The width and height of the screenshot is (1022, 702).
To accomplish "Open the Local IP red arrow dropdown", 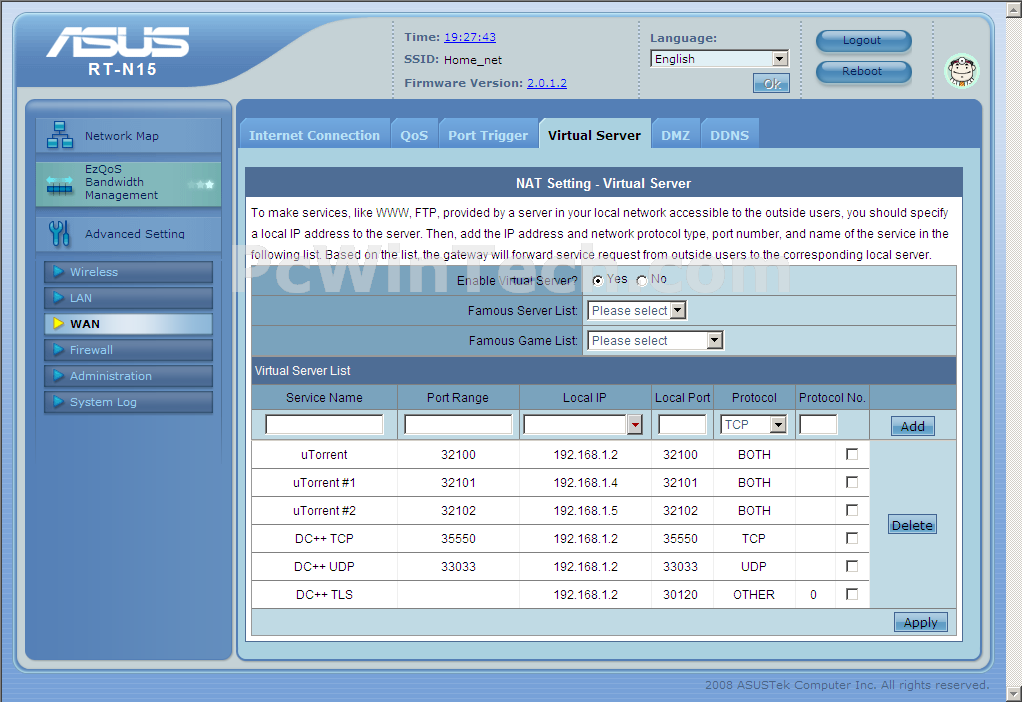I will tap(635, 425).
